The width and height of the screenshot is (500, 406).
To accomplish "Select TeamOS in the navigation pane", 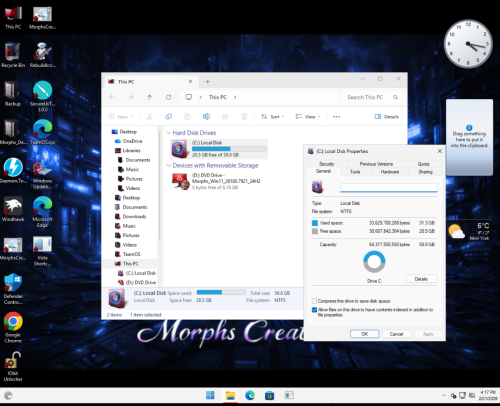I will coord(131,254).
